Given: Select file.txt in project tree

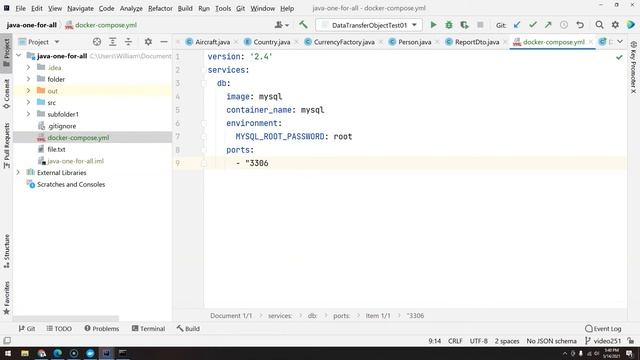Looking at the screenshot, I should [x=56, y=149].
